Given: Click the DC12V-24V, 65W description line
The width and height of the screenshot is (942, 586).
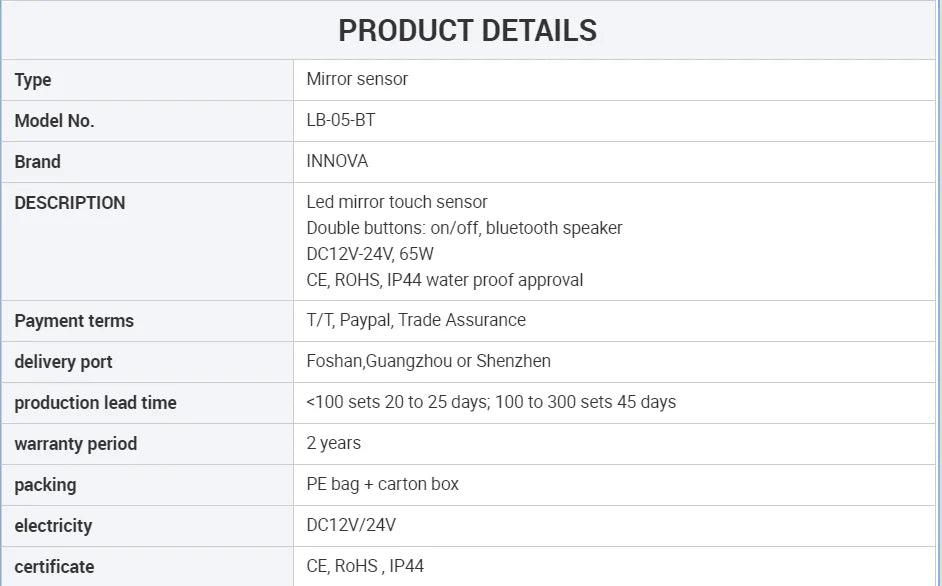Looking at the screenshot, I should click(x=370, y=254).
